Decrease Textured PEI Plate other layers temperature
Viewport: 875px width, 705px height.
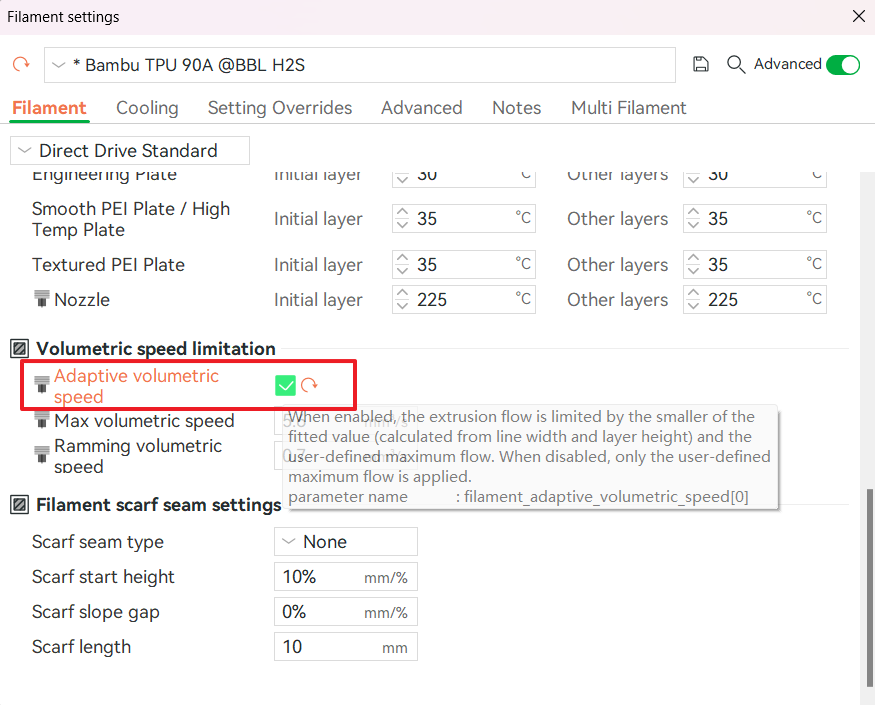[693, 270]
